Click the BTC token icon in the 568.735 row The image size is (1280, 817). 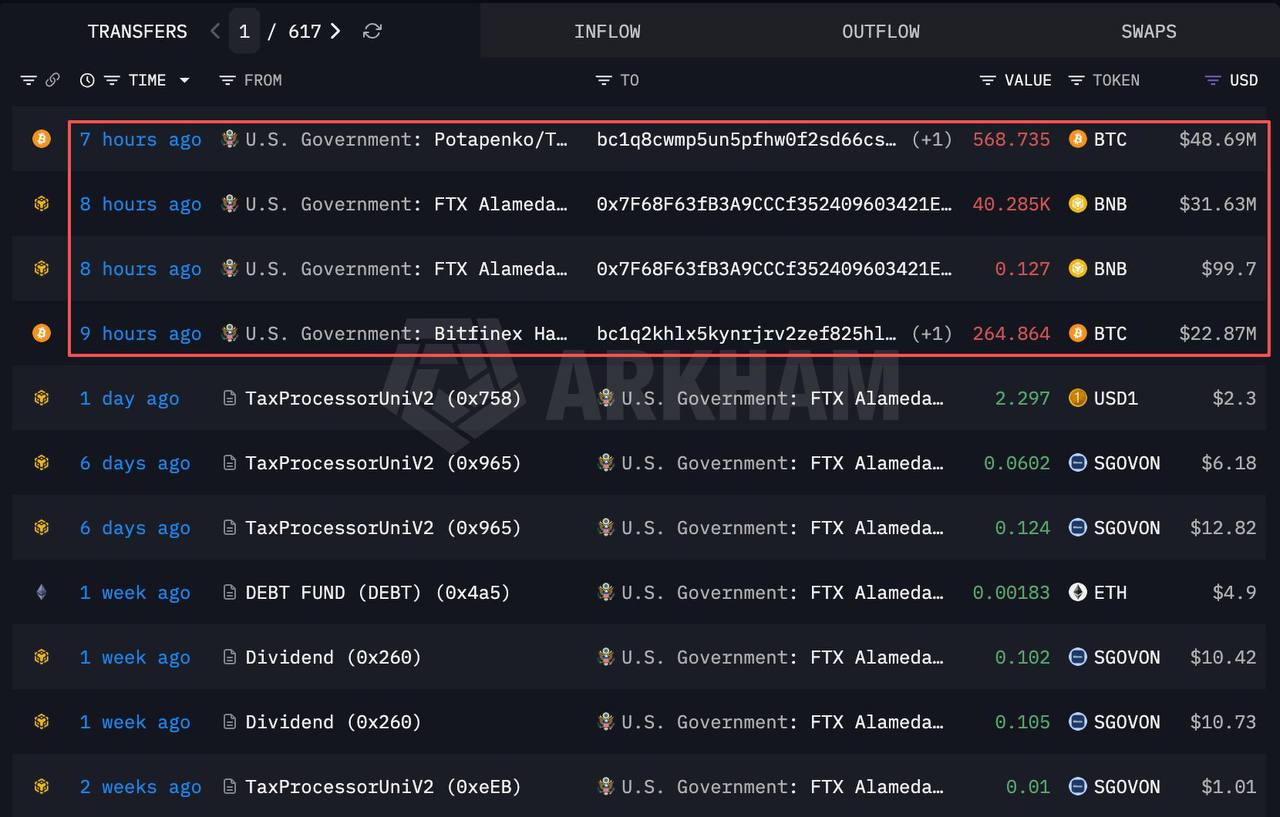pyautogui.click(x=1078, y=139)
